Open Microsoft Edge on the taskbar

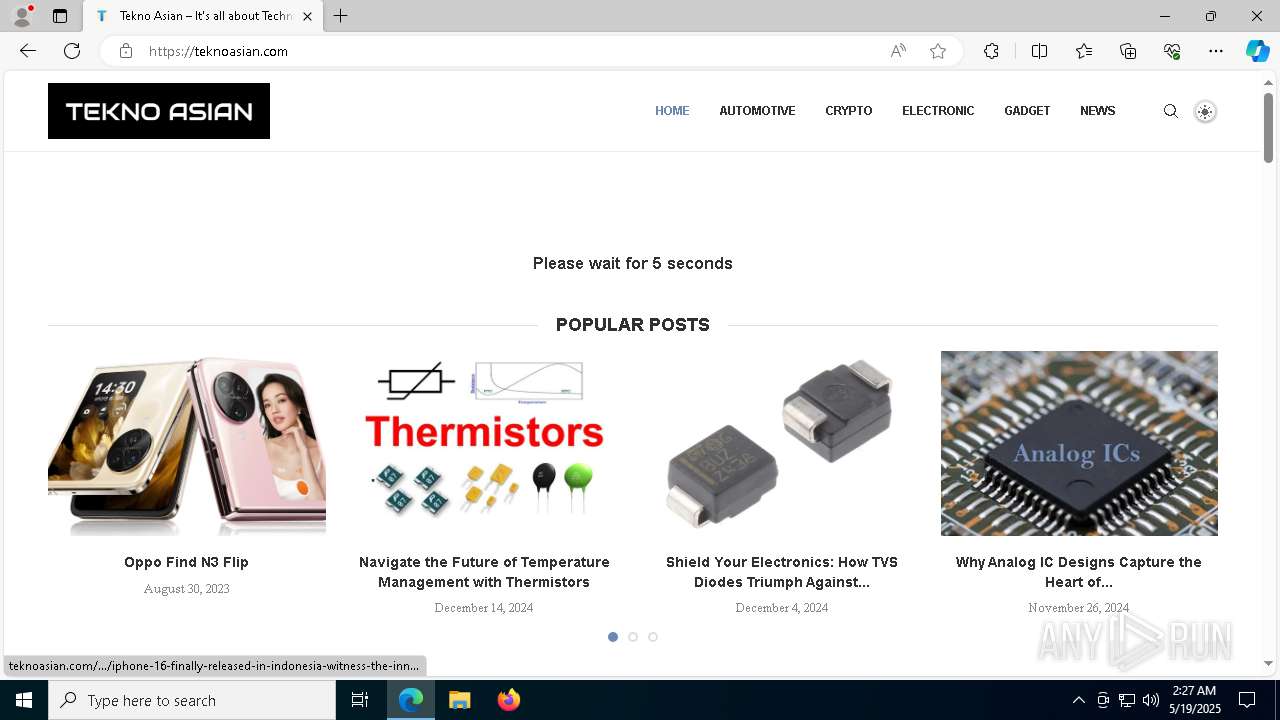click(x=411, y=700)
